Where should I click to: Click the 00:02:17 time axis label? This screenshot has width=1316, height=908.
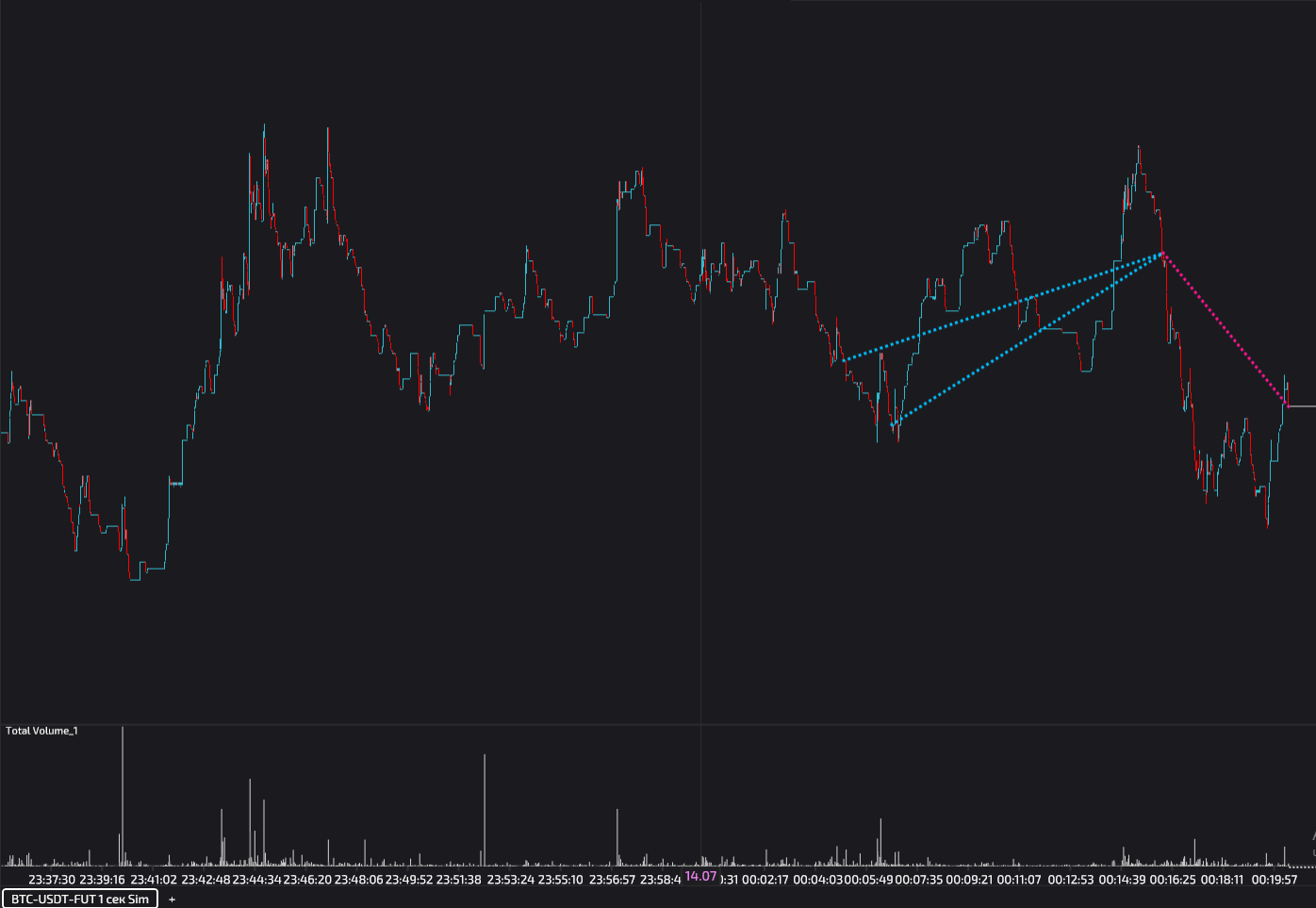tap(765, 880)
